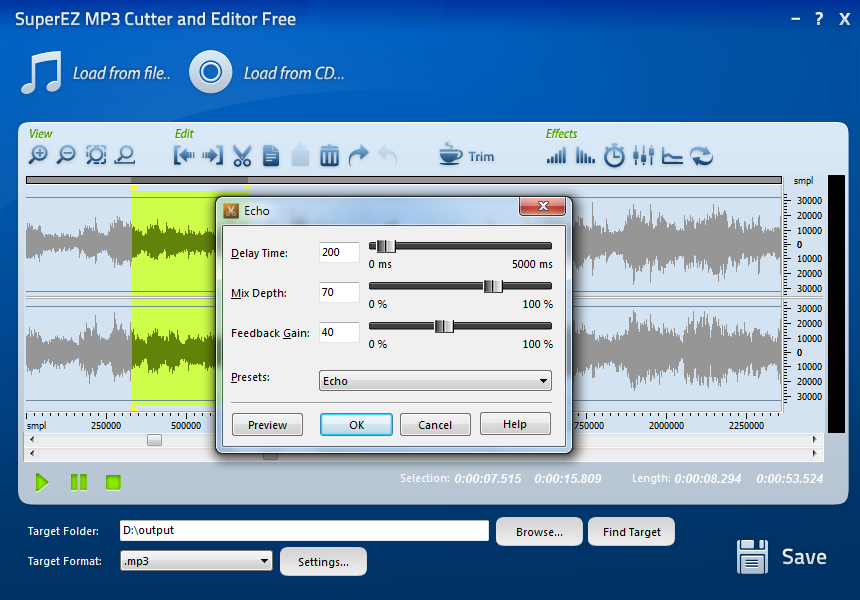Viewport: 860px width, 600px height.
Task: Stop playback with the green stop button
Action: pyautogui.click(x=113, y=483)
